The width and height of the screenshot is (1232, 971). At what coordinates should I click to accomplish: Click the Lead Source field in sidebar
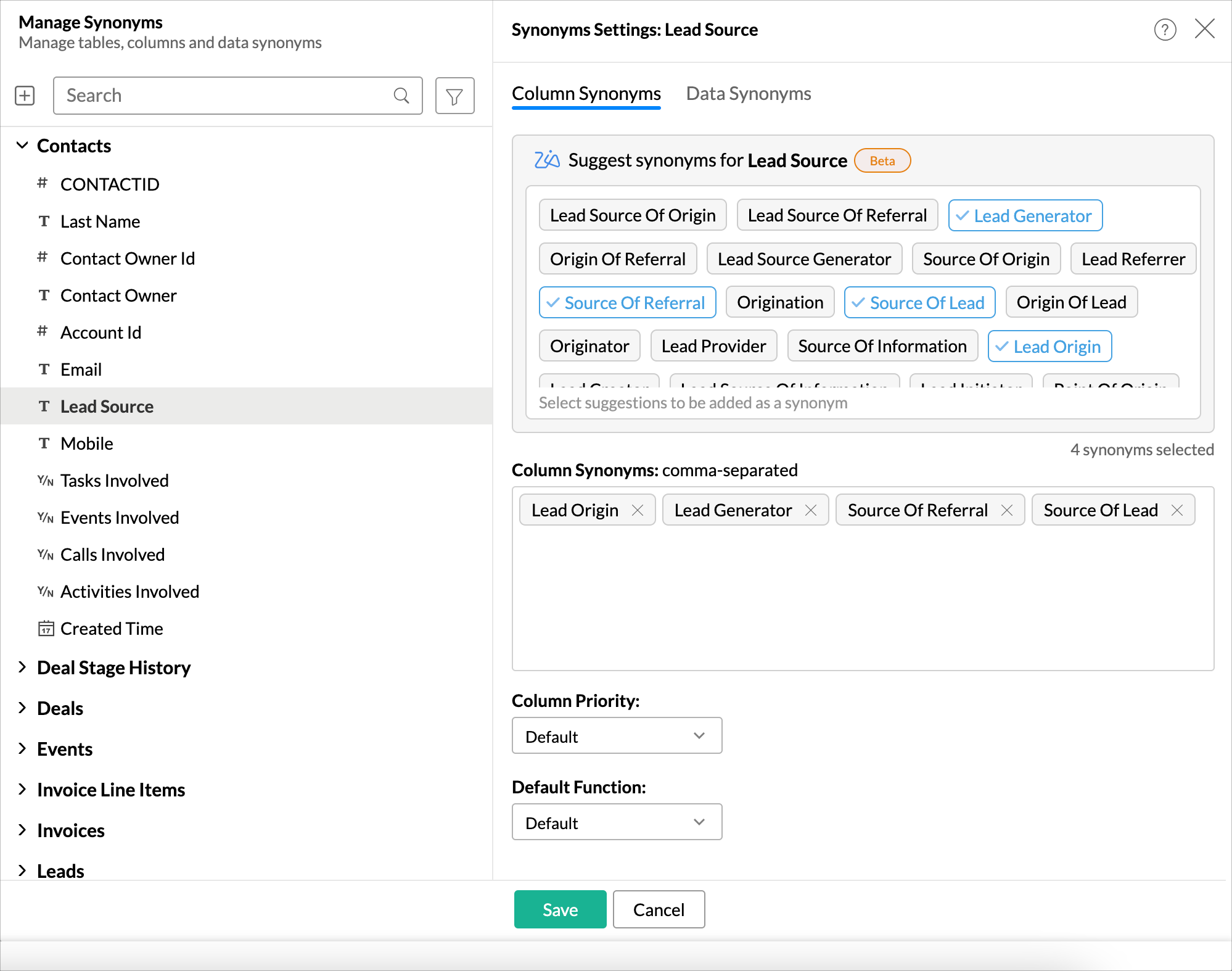106,406
